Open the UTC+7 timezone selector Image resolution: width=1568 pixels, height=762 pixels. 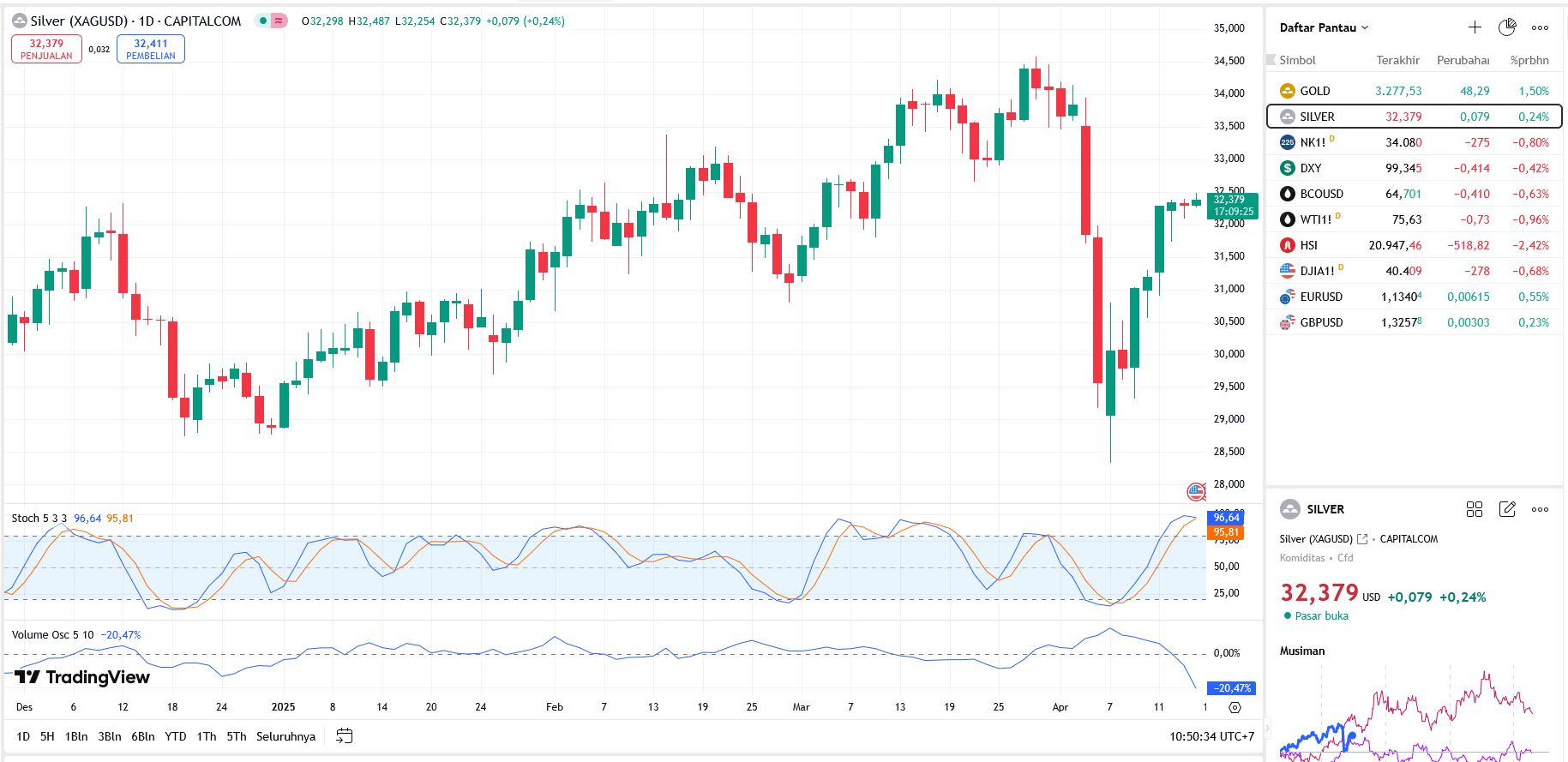(1211, 736)
